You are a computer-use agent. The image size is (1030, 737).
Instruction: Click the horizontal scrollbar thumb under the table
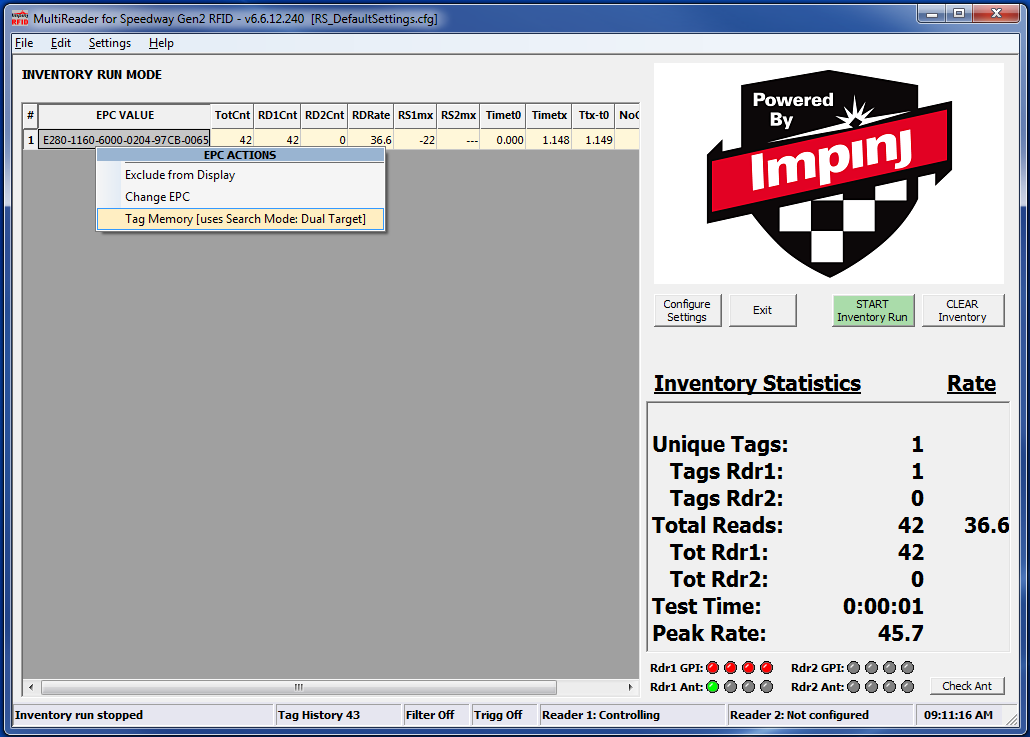pos(299,687)
